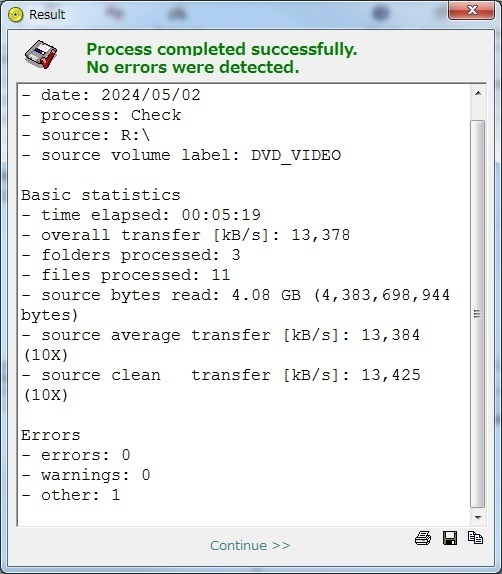Click the disc-with-checkmark status icon
Screen dimensions: 502x574
pyautogui.click(x=41, y=55)
